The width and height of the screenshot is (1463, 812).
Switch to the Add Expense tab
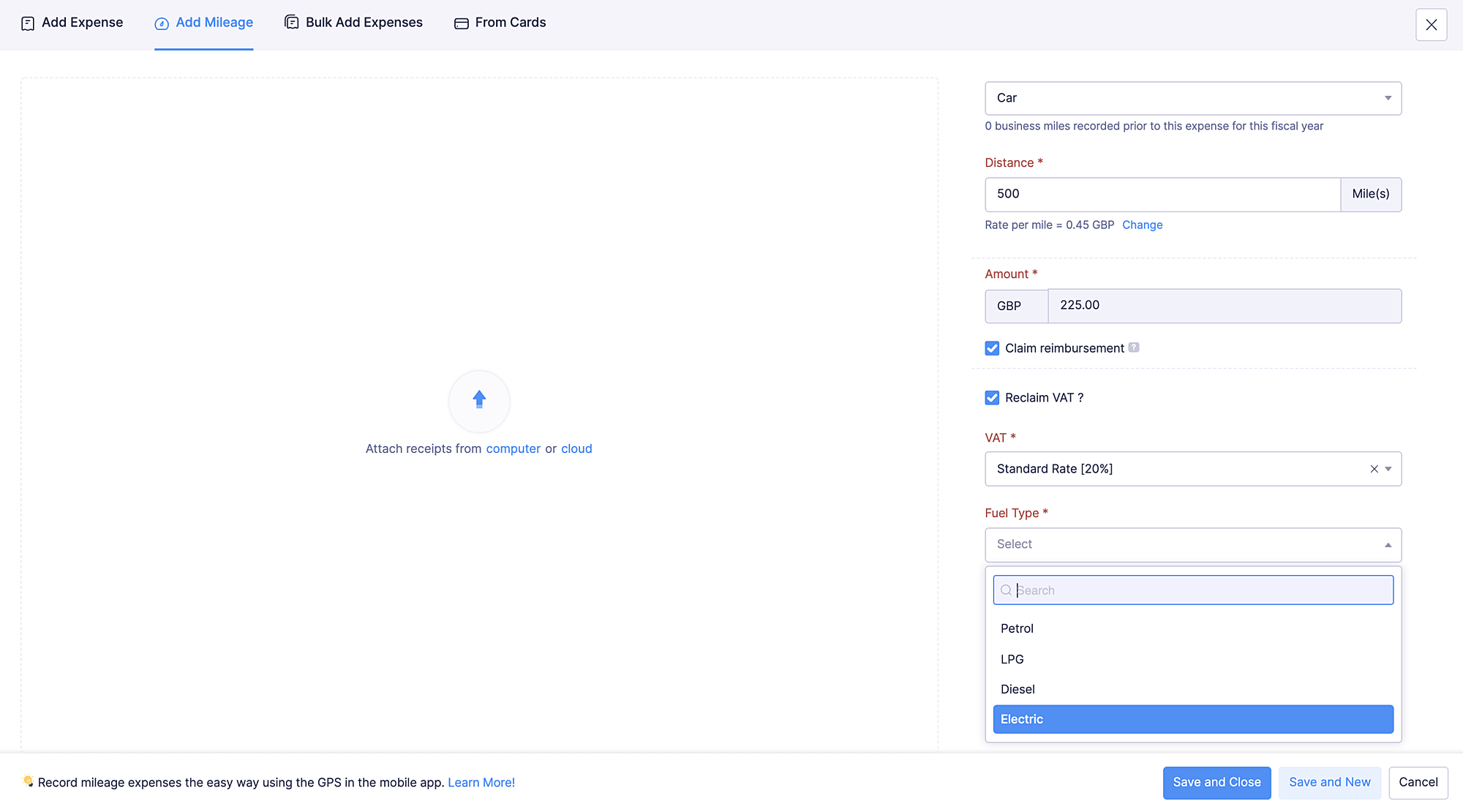click(x=72, y=23)
